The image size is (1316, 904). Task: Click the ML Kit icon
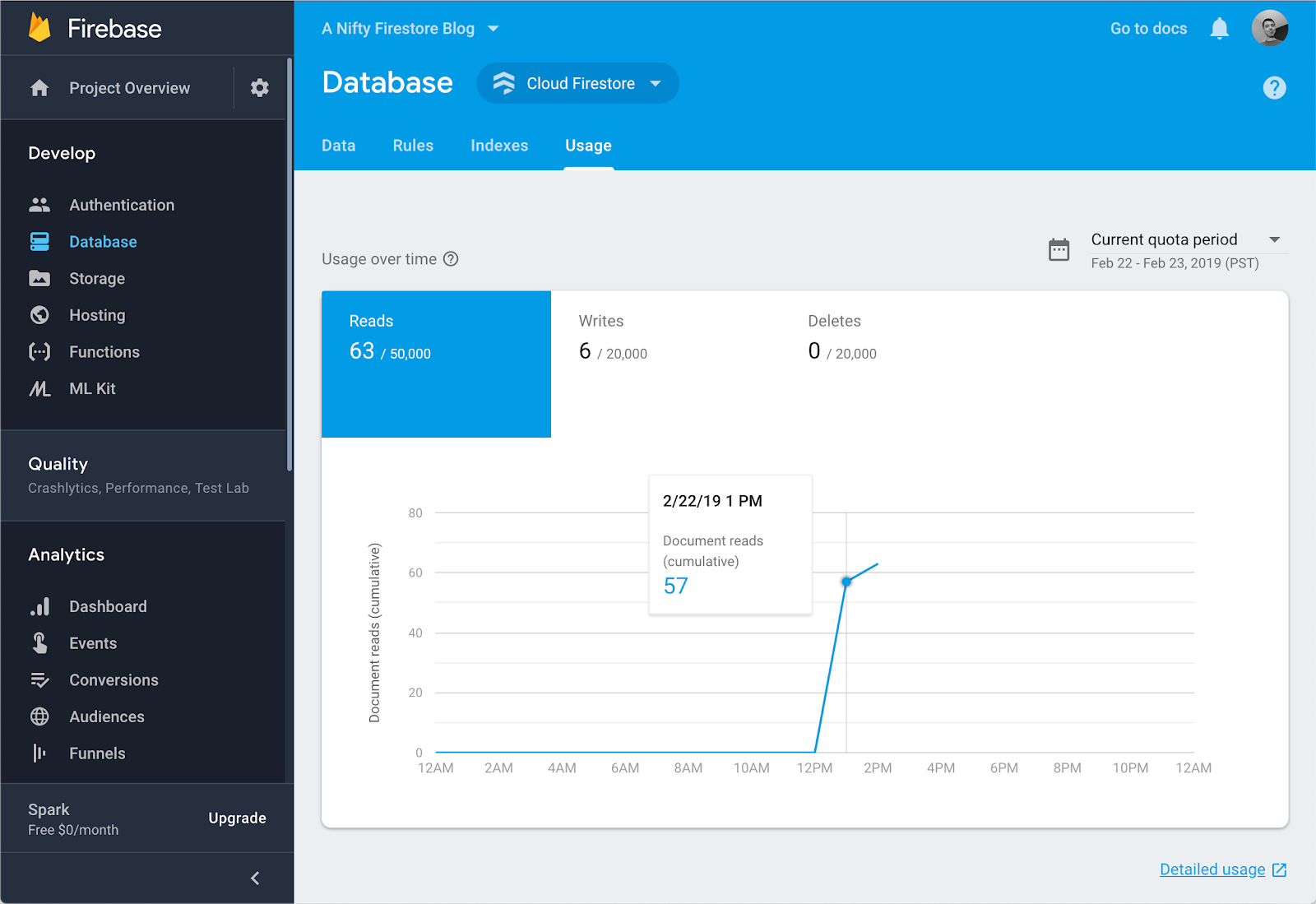[x=39, y=388]
